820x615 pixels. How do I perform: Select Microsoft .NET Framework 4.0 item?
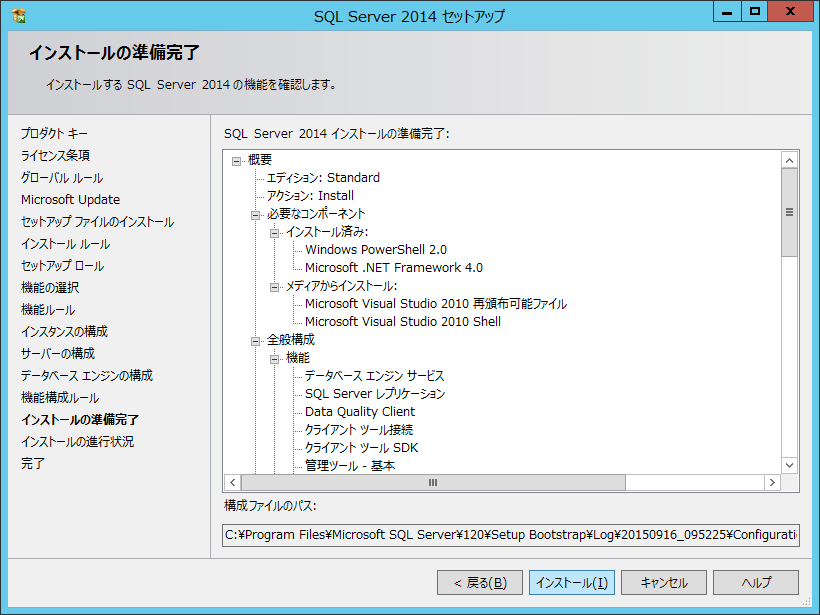394,268
